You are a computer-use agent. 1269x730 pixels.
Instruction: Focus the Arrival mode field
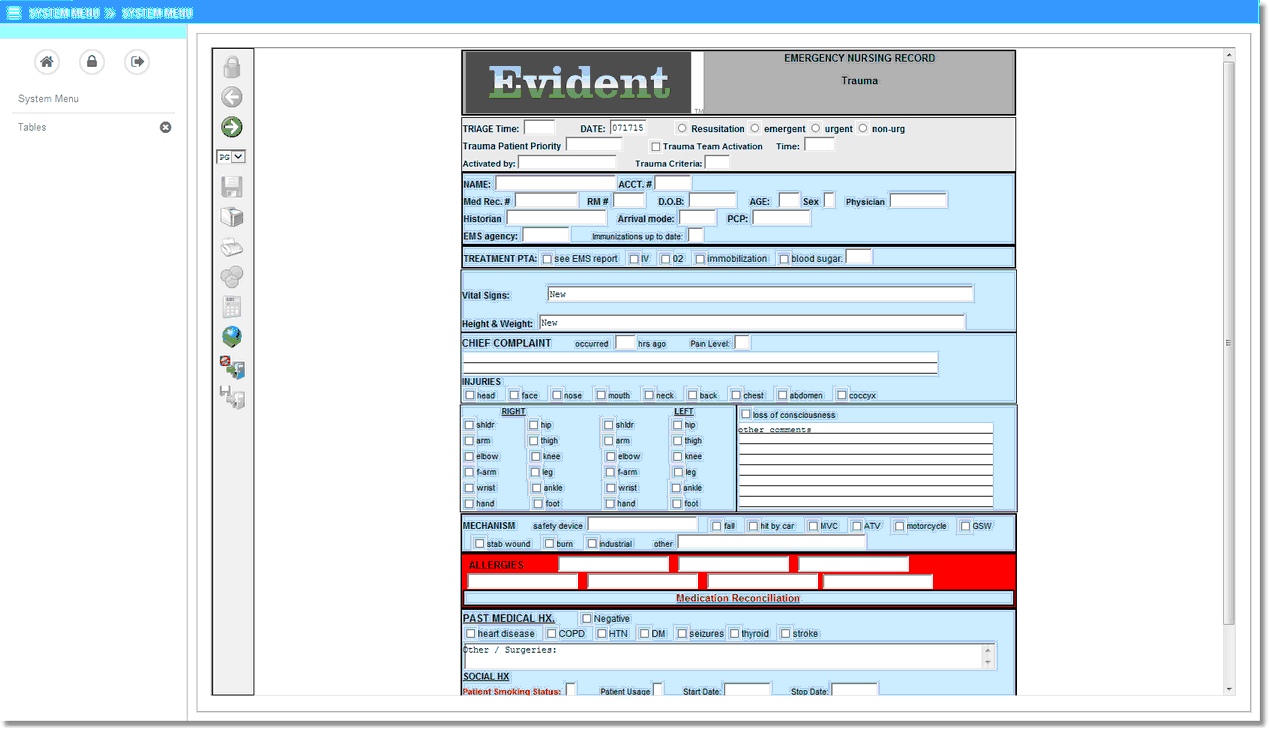698,218
